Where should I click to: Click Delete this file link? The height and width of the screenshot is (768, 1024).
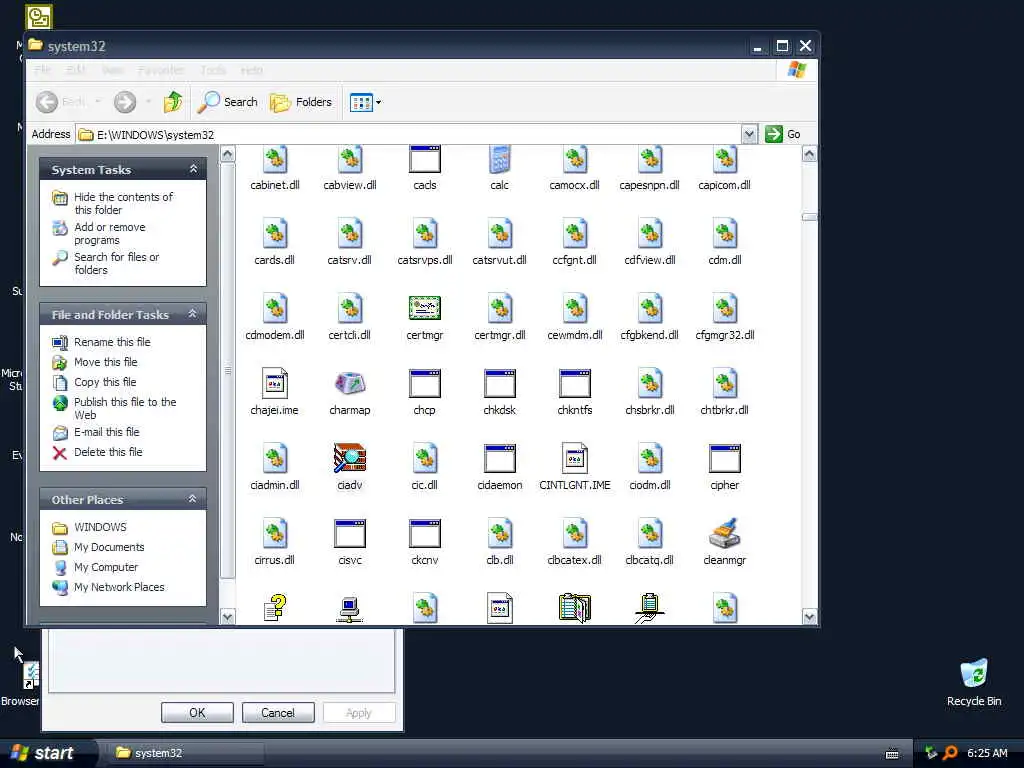point(108,452)
